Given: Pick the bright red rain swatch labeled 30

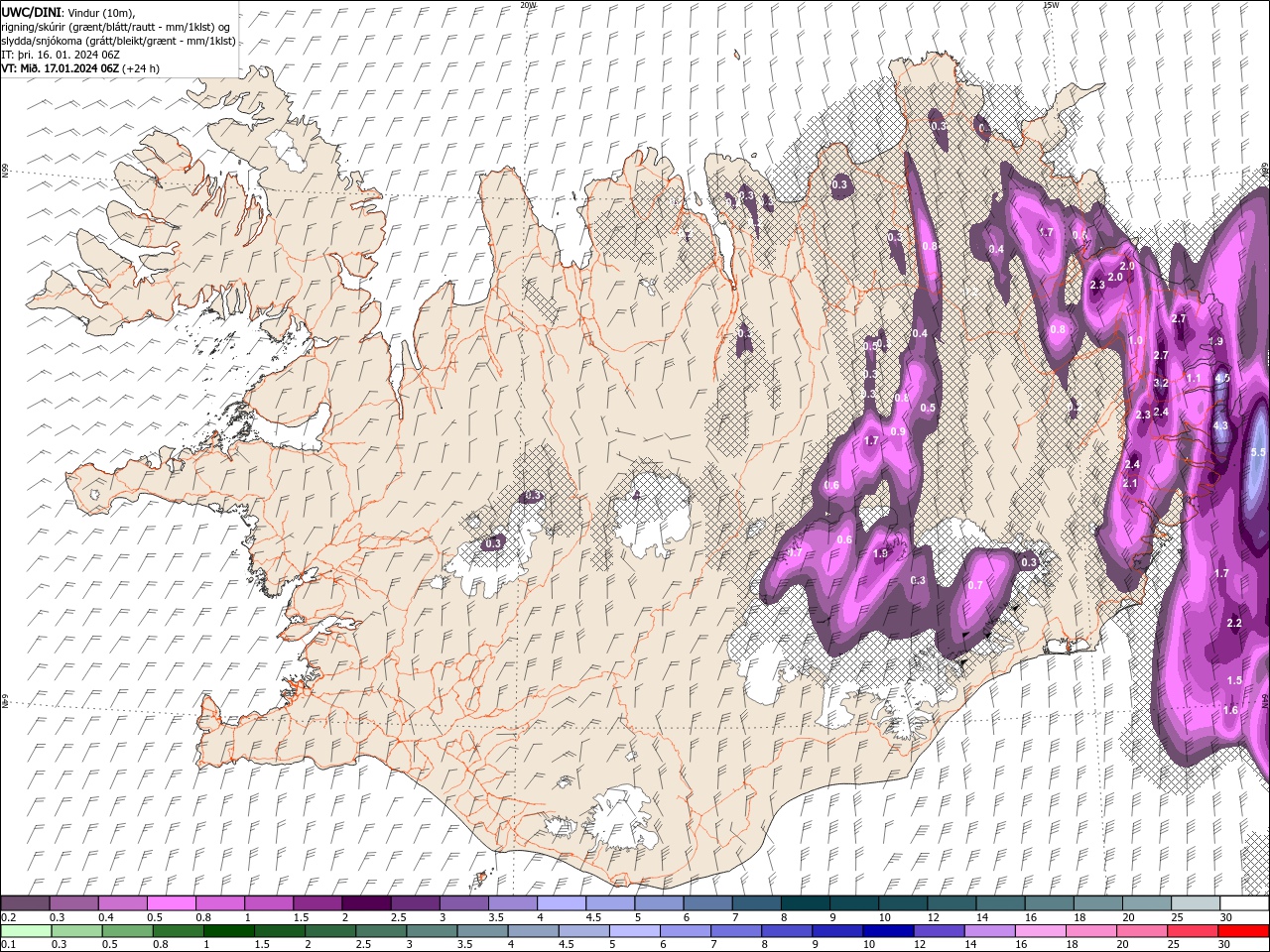Looking at the screenshot, I should pyautogui.click(x=1244, y=931).
